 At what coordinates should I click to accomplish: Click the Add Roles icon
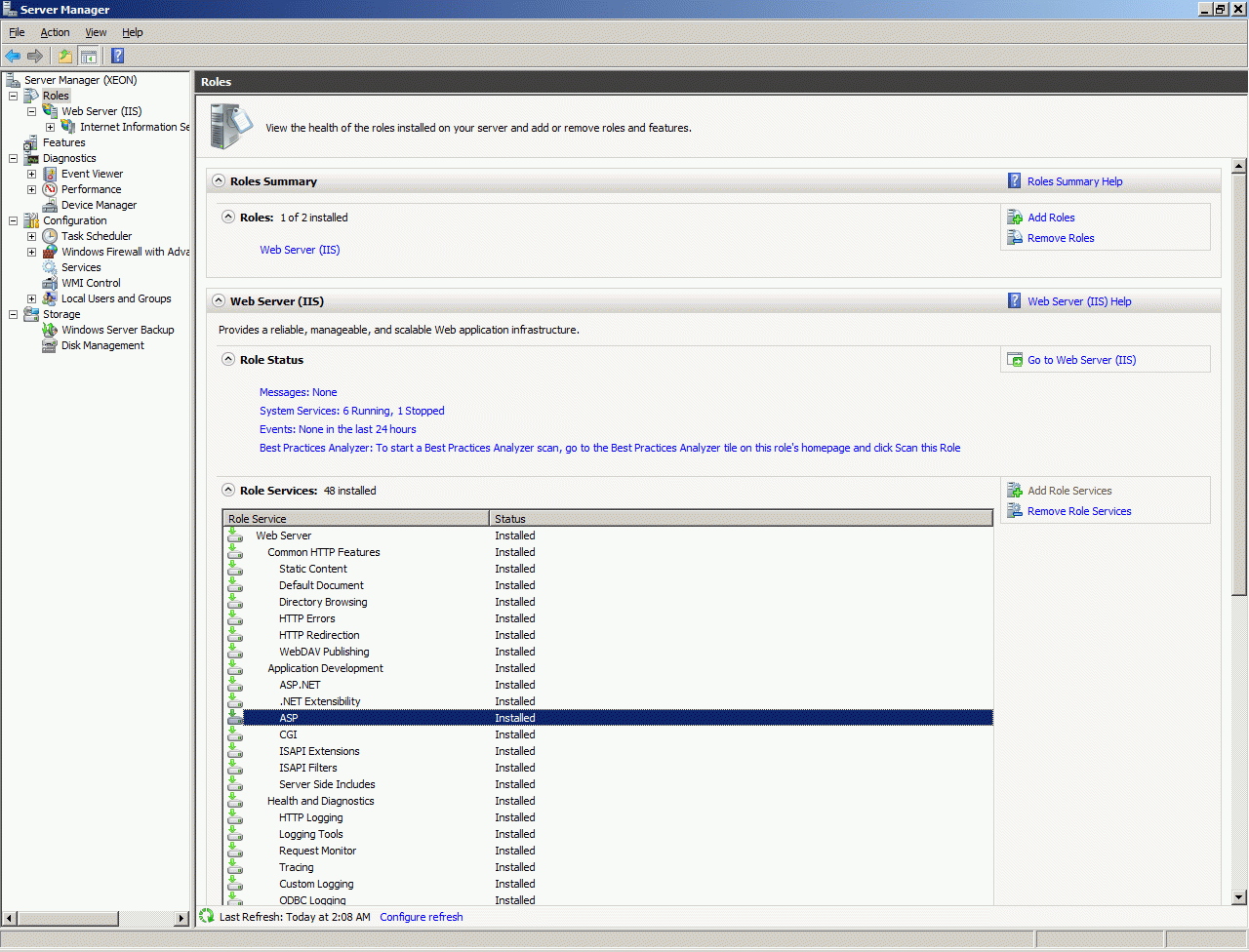click(x=1015, y=218)
